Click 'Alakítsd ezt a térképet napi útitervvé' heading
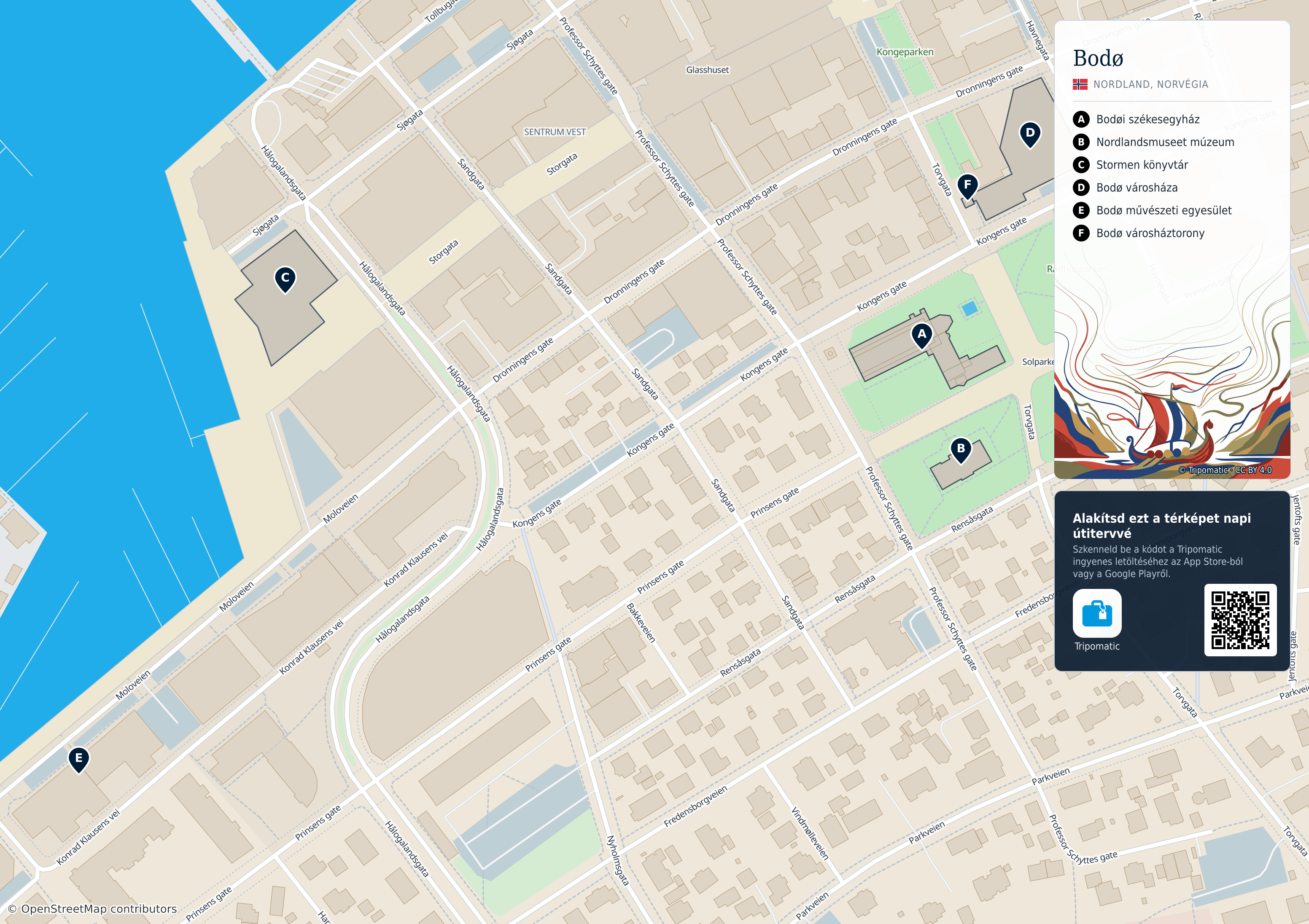1309x924 pixels. (x=1161, y=526)
